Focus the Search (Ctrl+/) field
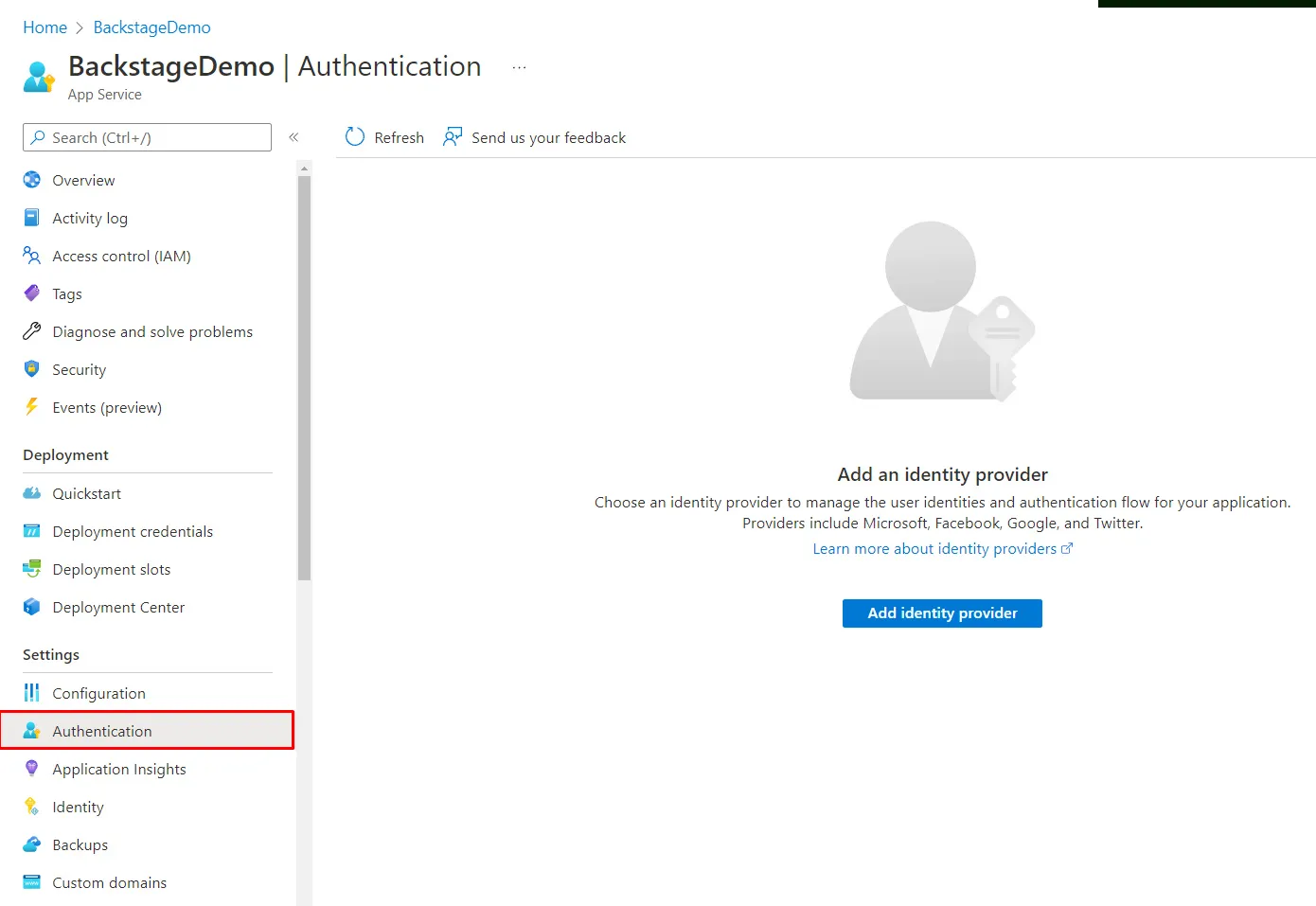This screenshot has height=906, width=1316. click(147, 137)
